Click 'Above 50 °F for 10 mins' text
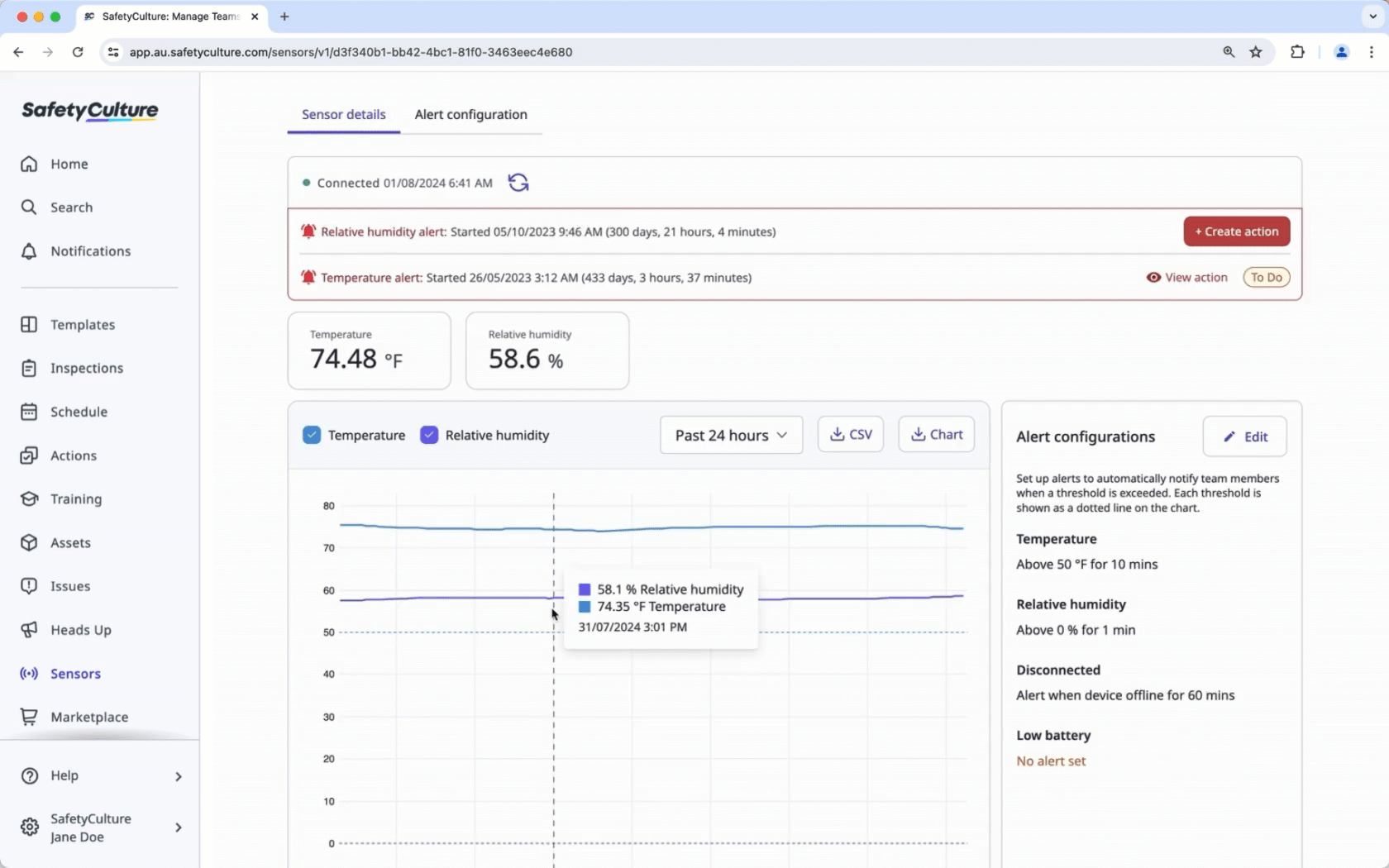1389x868 pixels. coord(1086,565)
